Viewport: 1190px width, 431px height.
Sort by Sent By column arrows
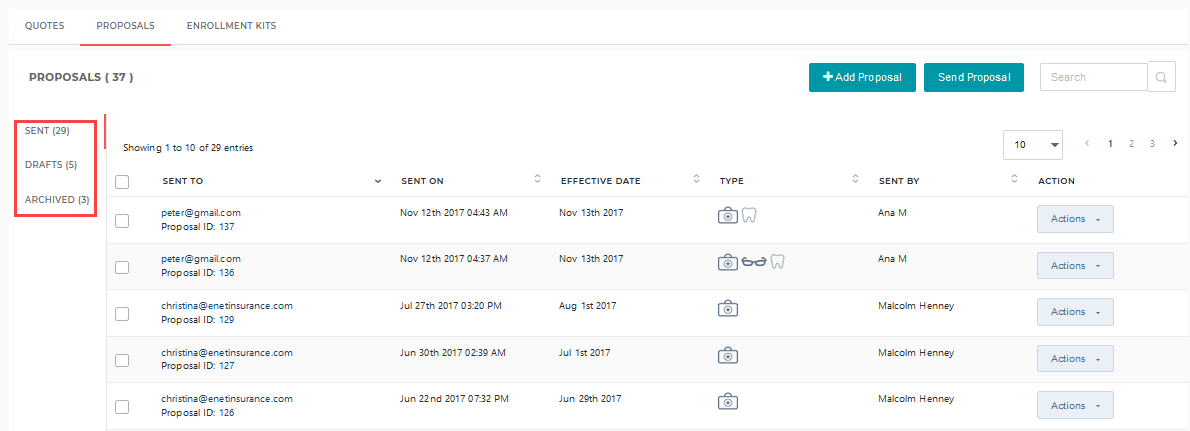click(1015, 180)
